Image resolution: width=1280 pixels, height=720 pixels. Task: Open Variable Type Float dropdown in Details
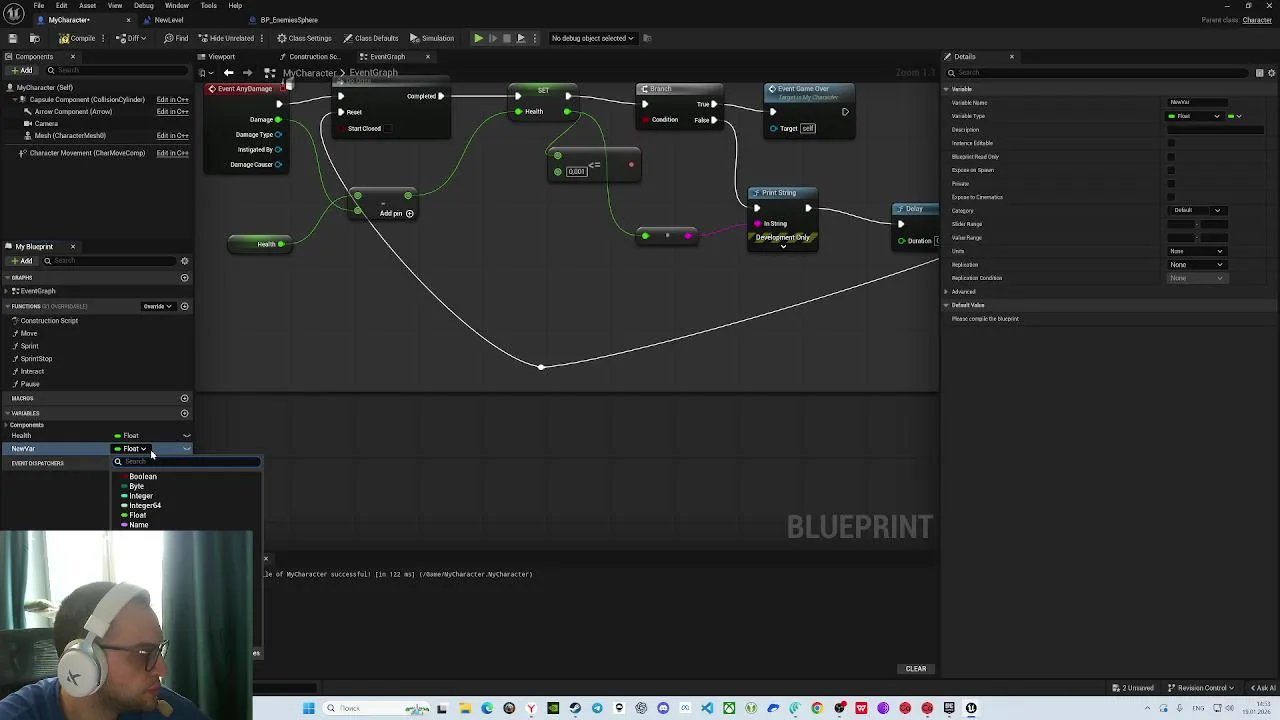1195,116
